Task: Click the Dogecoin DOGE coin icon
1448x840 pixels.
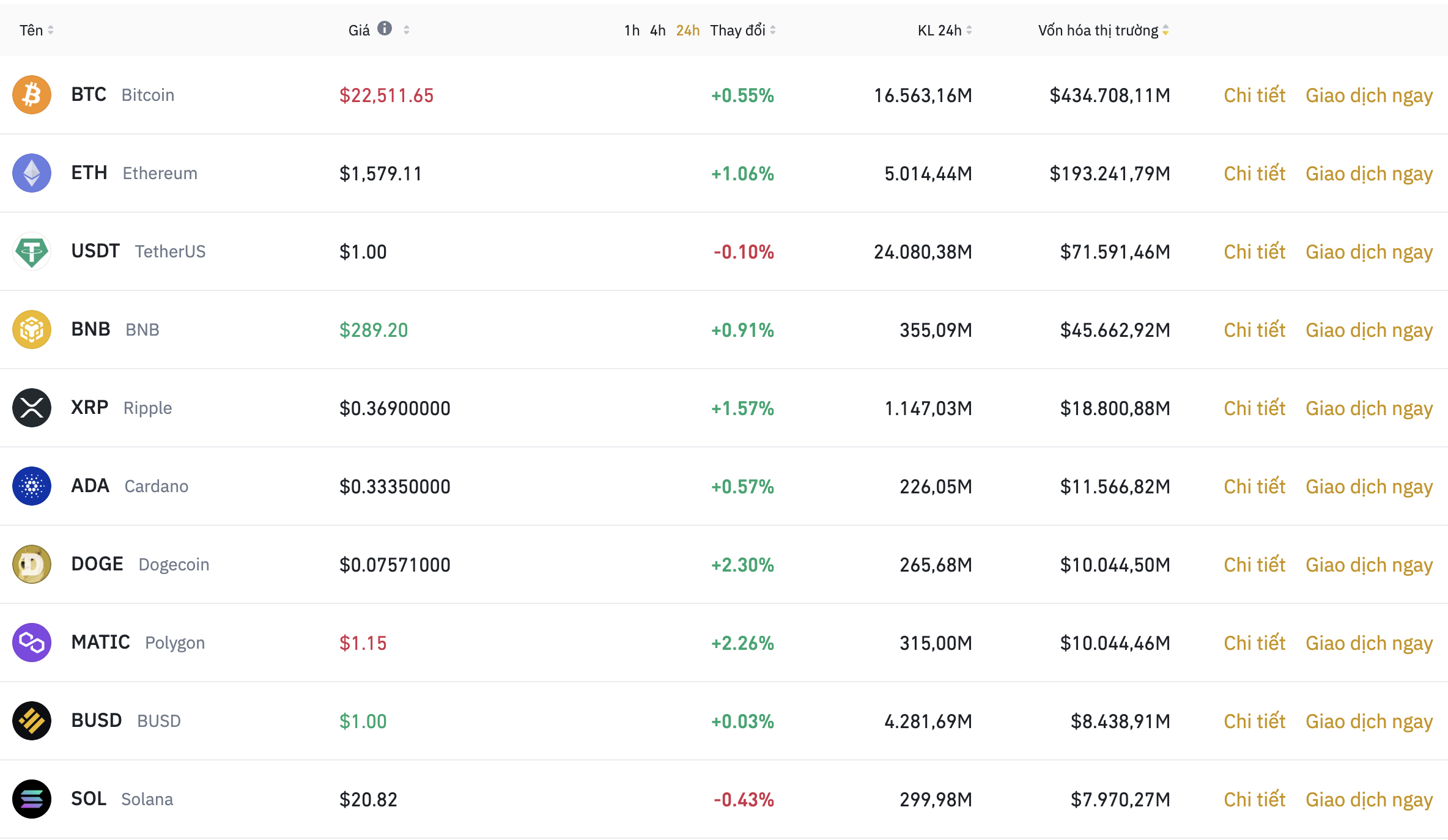Action: pos(32,564)
